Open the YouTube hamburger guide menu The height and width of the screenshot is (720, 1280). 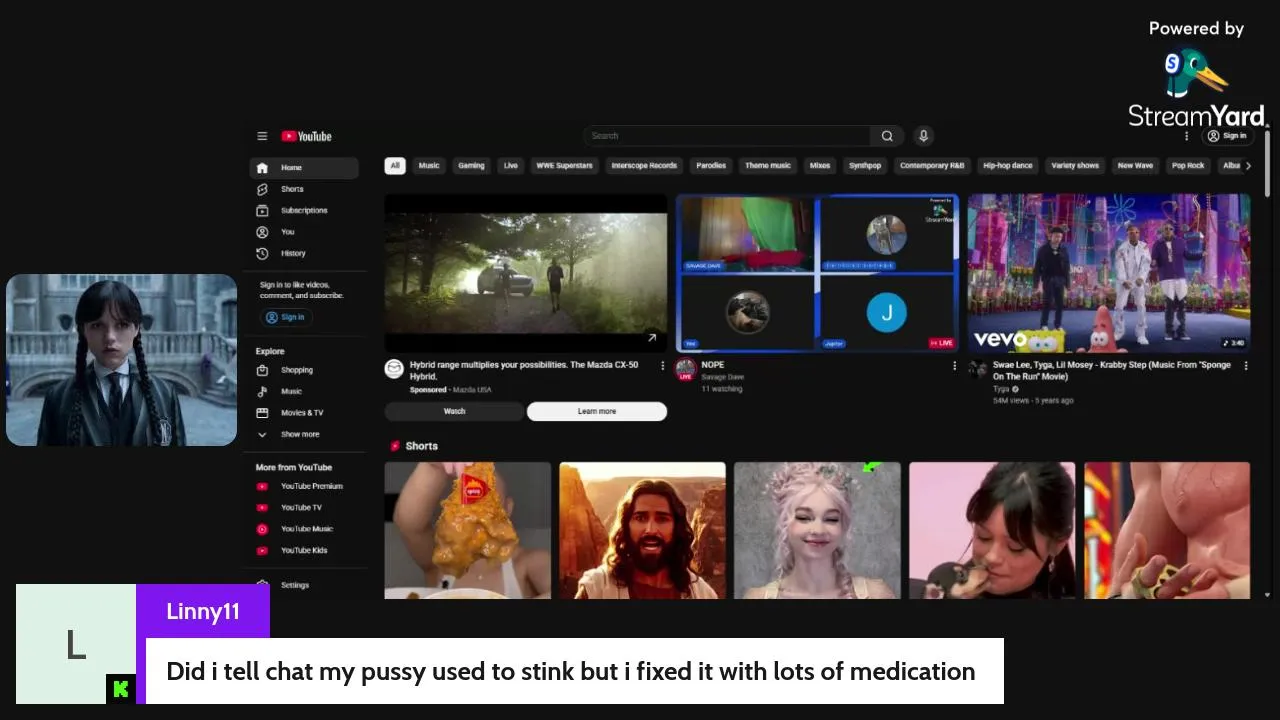click(262, 136)
